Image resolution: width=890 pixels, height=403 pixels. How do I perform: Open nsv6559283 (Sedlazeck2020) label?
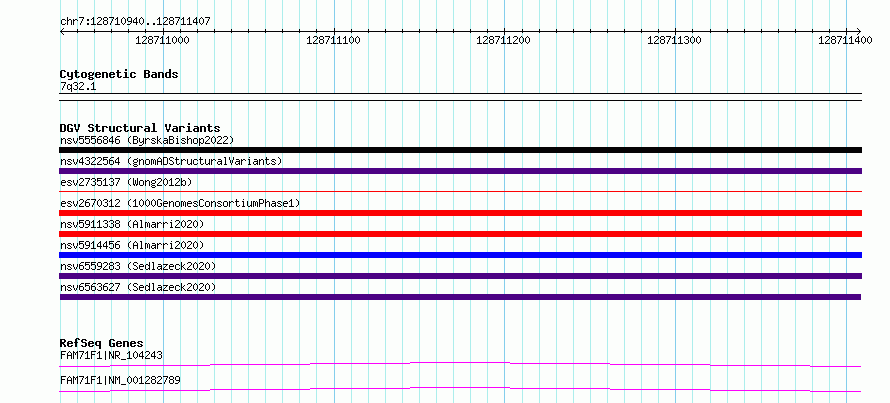(138, 266)
